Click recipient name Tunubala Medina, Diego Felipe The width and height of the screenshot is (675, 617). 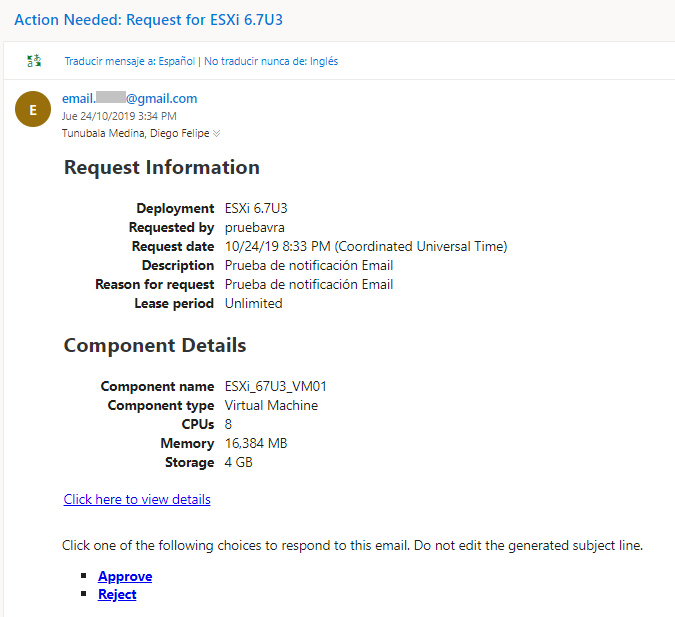(x=135, y=133)
